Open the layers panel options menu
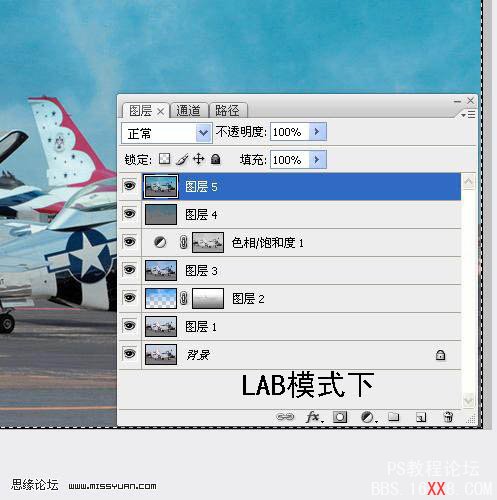Image resolution: width=497 pixels, height=500 pixels. click(468, 115)
